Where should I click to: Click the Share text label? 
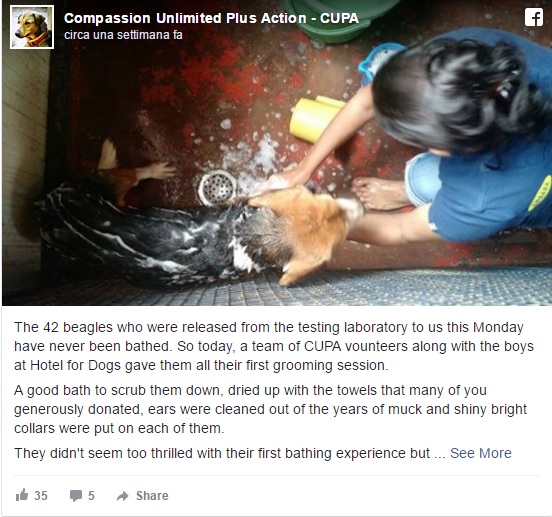(x=152, y=496)
